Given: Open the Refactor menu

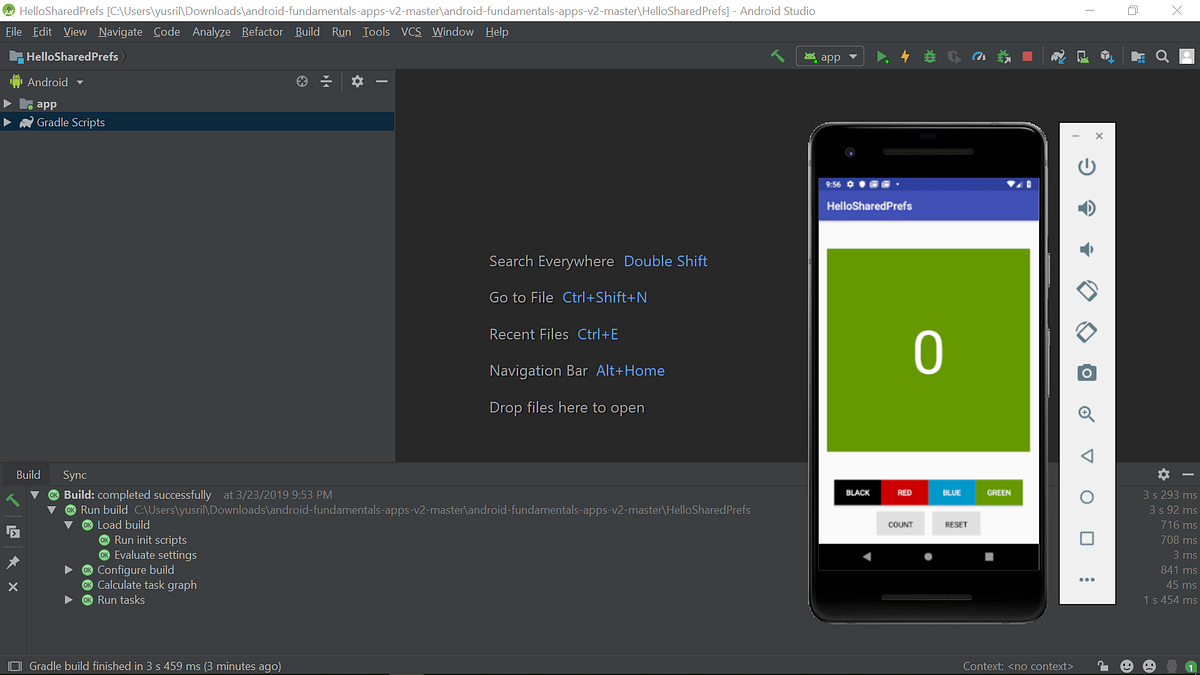Looking at the screenshot, I should [262, 31].
